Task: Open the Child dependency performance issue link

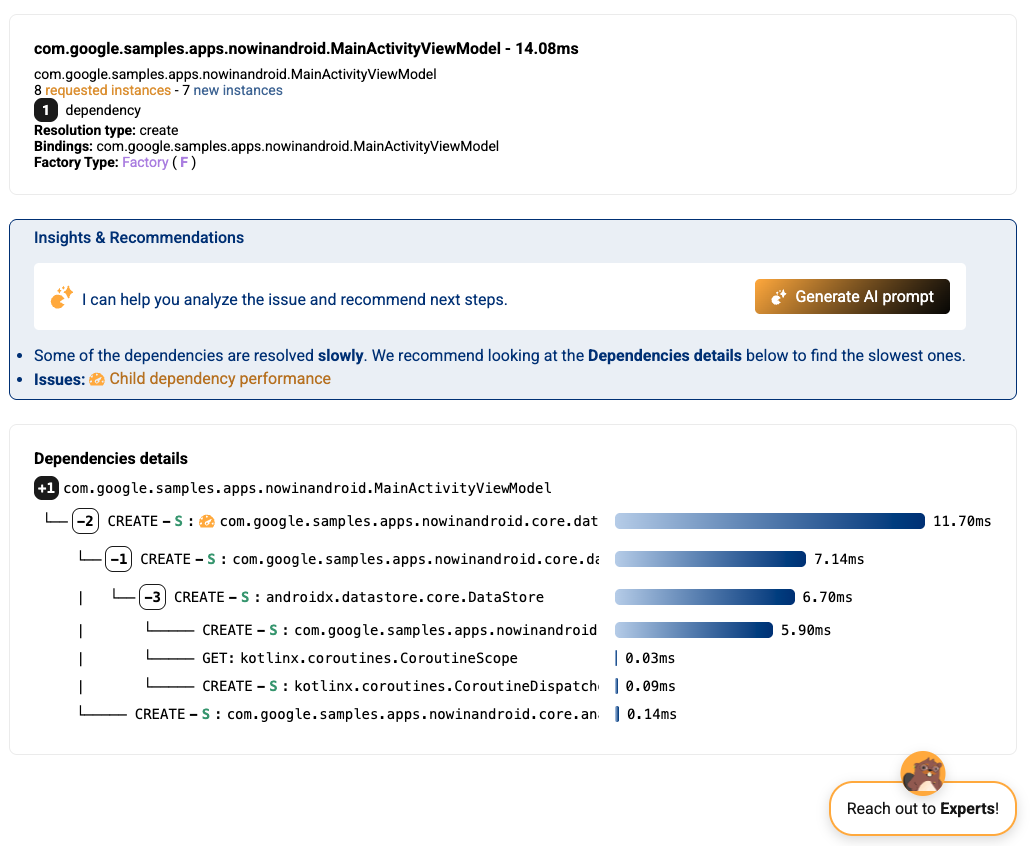Action: 219,379
